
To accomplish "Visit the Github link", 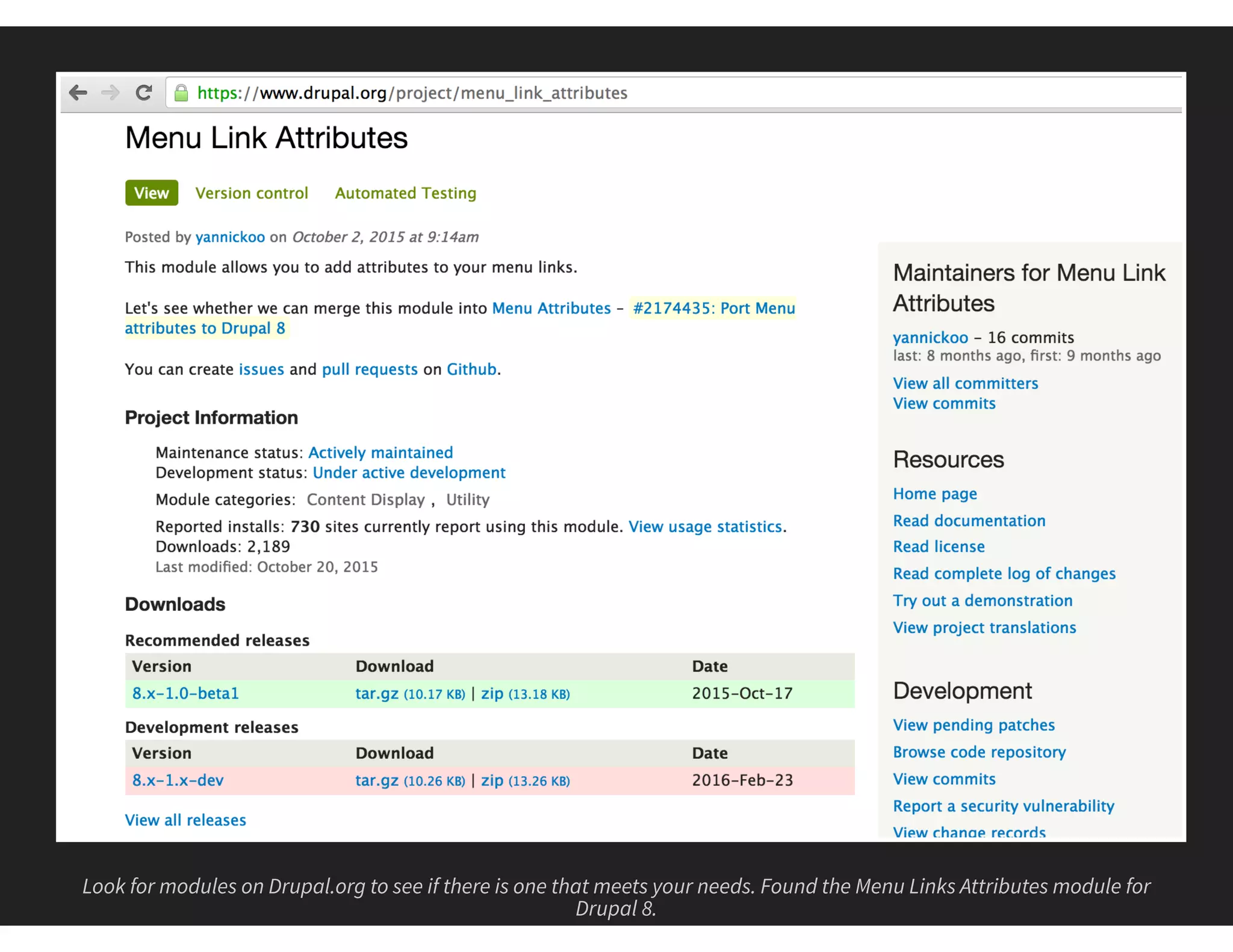I will [471, 369].
